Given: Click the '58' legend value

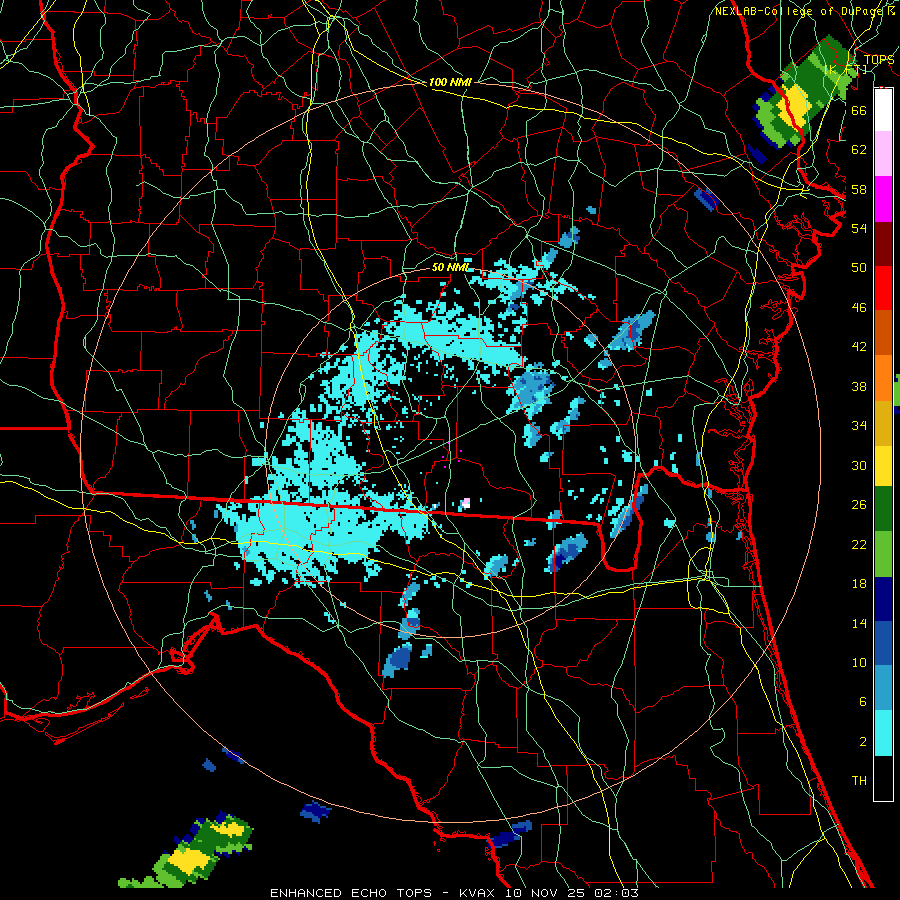Looking at the screenshot, I should pyautogui.click(x=859, y=189).
